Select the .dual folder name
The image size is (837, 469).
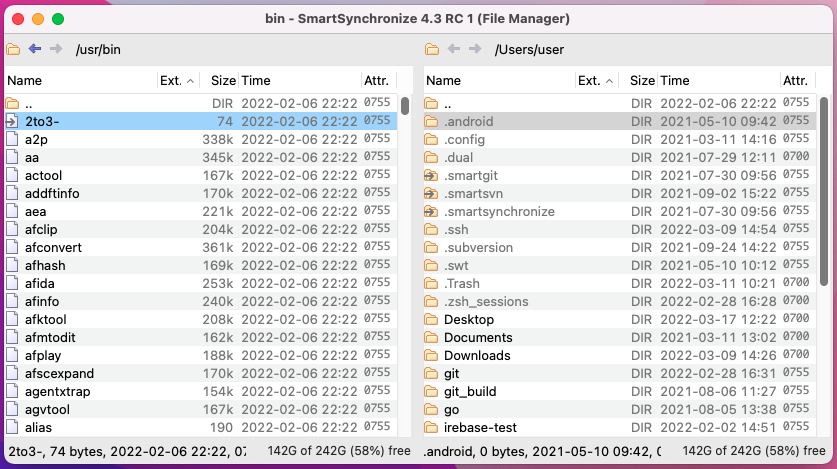click(x=459, y=158)
